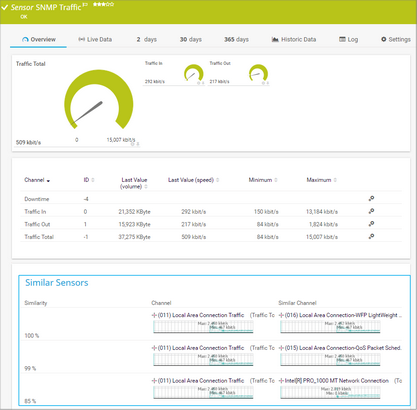Viewport: 417px width, 410px height.
Task: Open settings icon for Downtime channel
Action: click(x=371, y=199)
